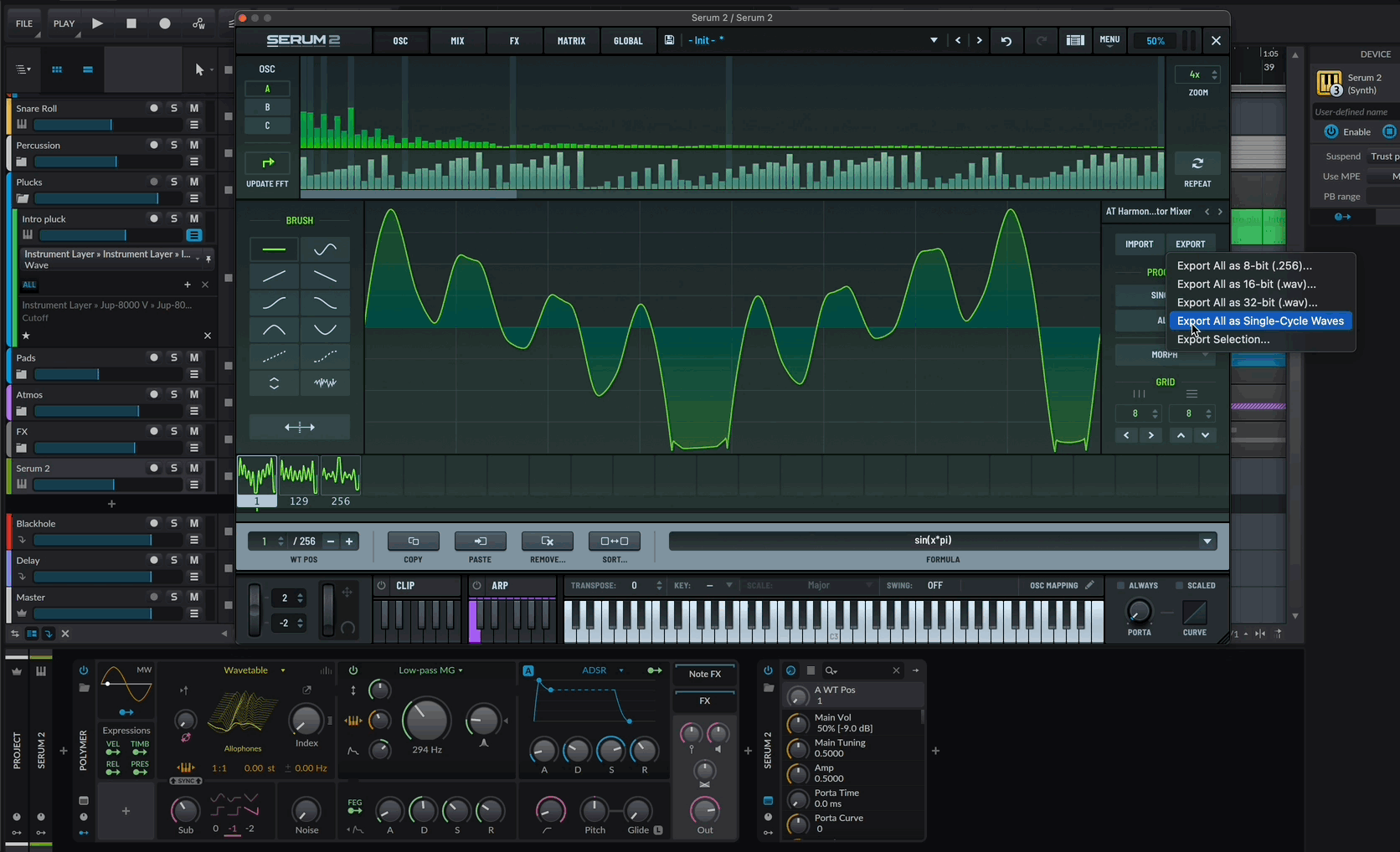Shift grid left with arrow button

tap(1126, 435)
